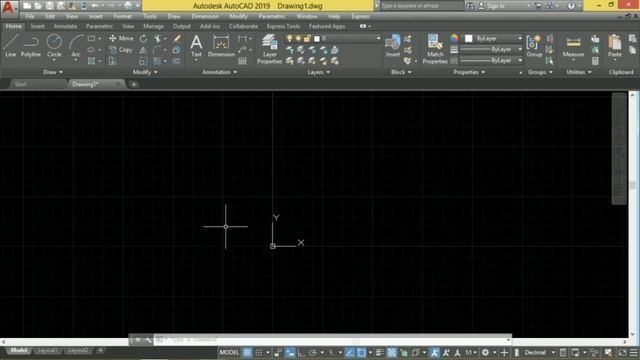Expand the Properties panel dropdown
This screenshot has height=360, width=640.
tap(469, 72)
